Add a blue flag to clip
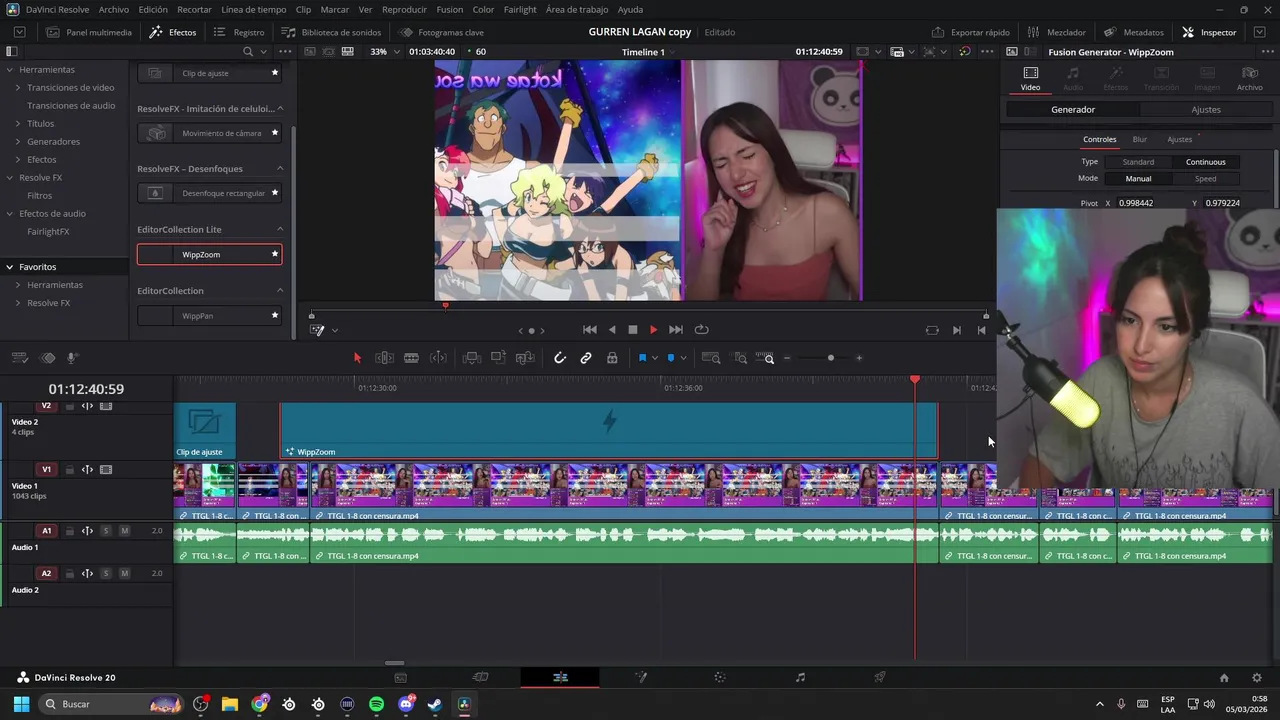Screen dimensions: 1280x720 (642, 358)
